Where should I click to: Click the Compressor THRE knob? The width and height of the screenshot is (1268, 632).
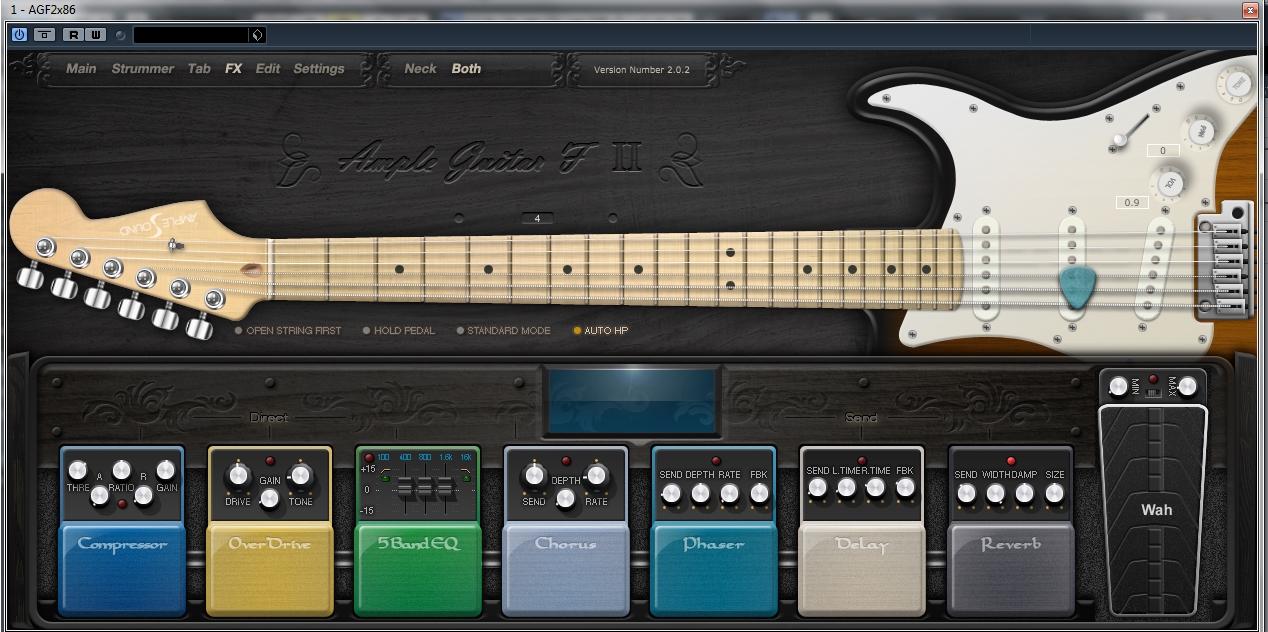pos(77,470)
